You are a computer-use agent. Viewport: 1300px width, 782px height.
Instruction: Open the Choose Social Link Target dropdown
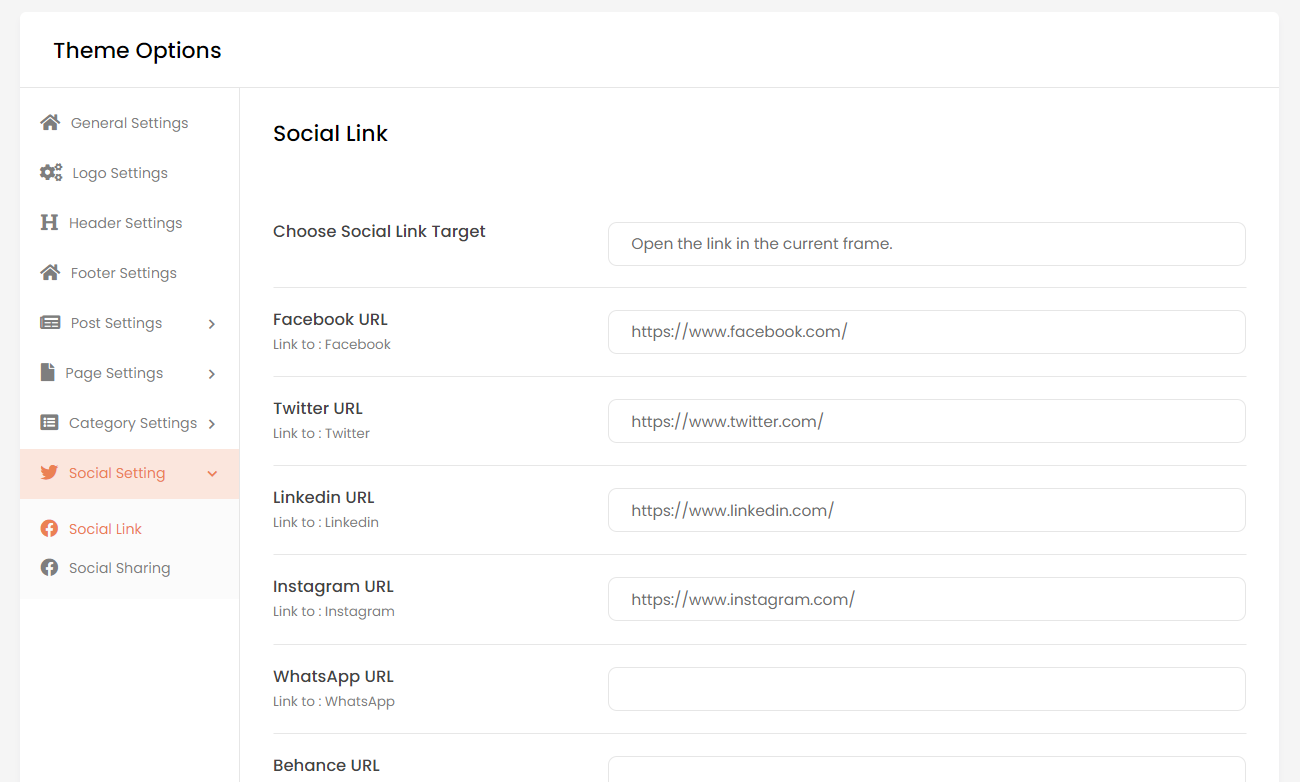click(926, 244)
